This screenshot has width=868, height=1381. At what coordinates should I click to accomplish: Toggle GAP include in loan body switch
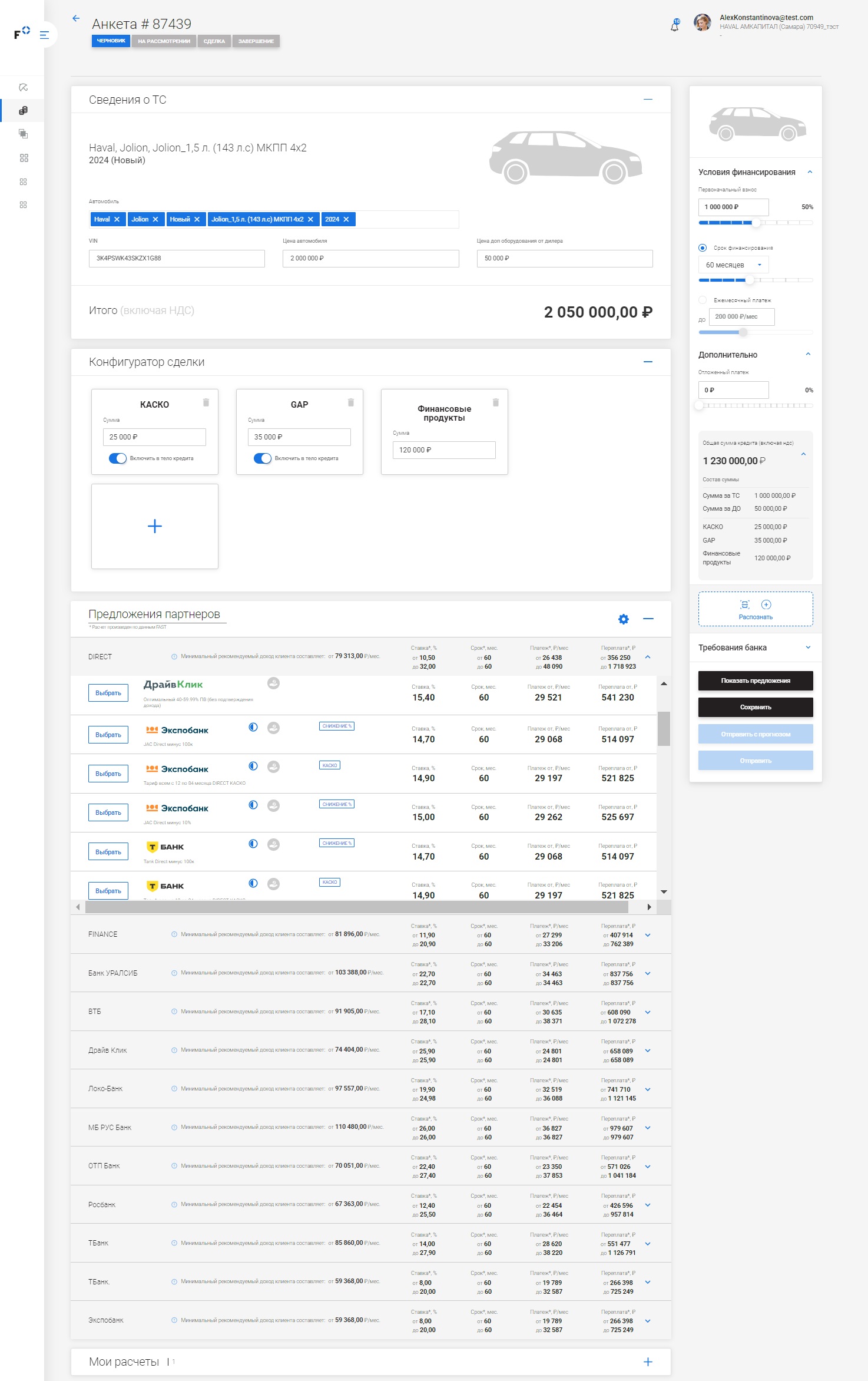coord(263,458)
